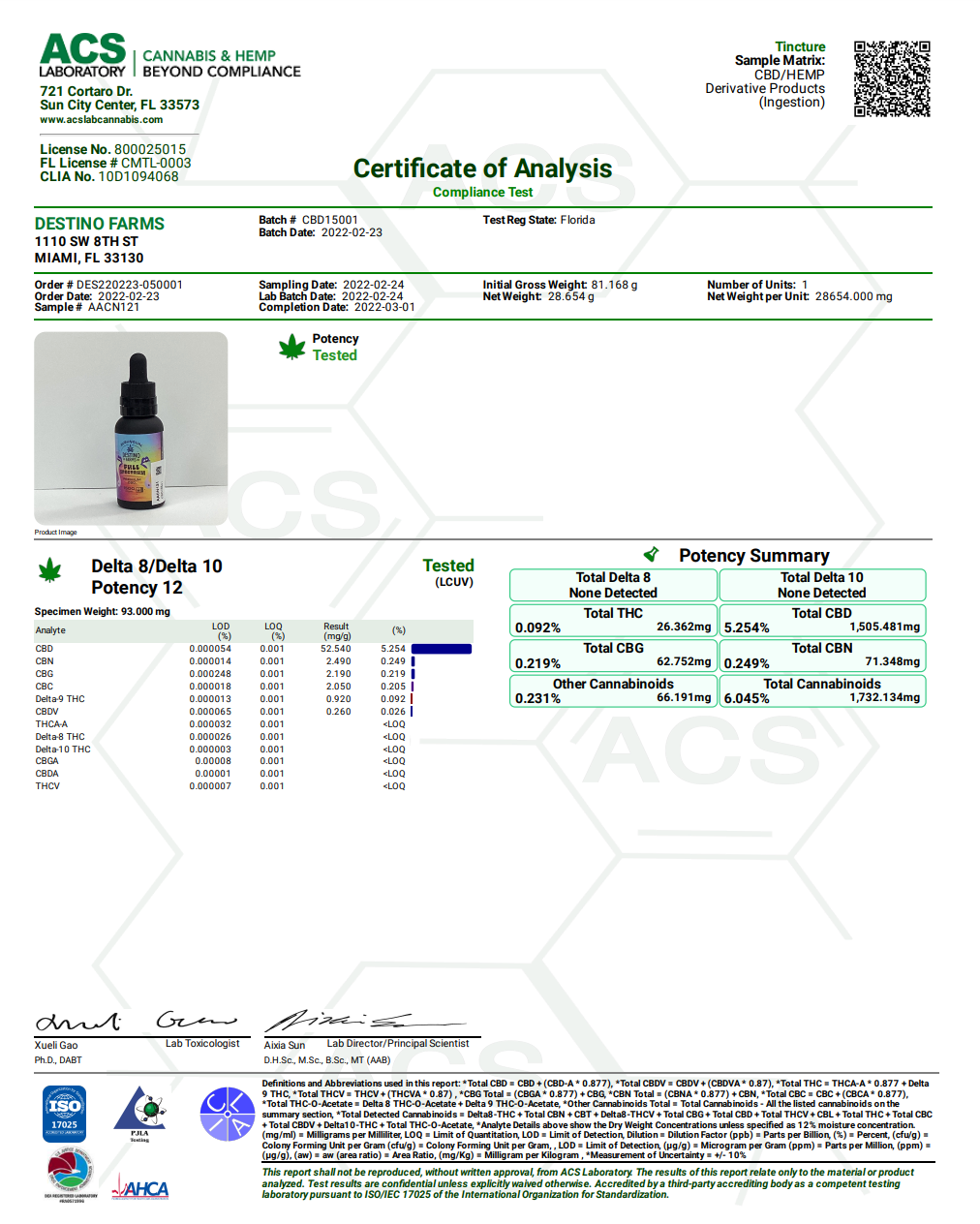Click the Potency Summary pin icon
The height and width of the screenshot is (1224, 980).
coord(652,555)
